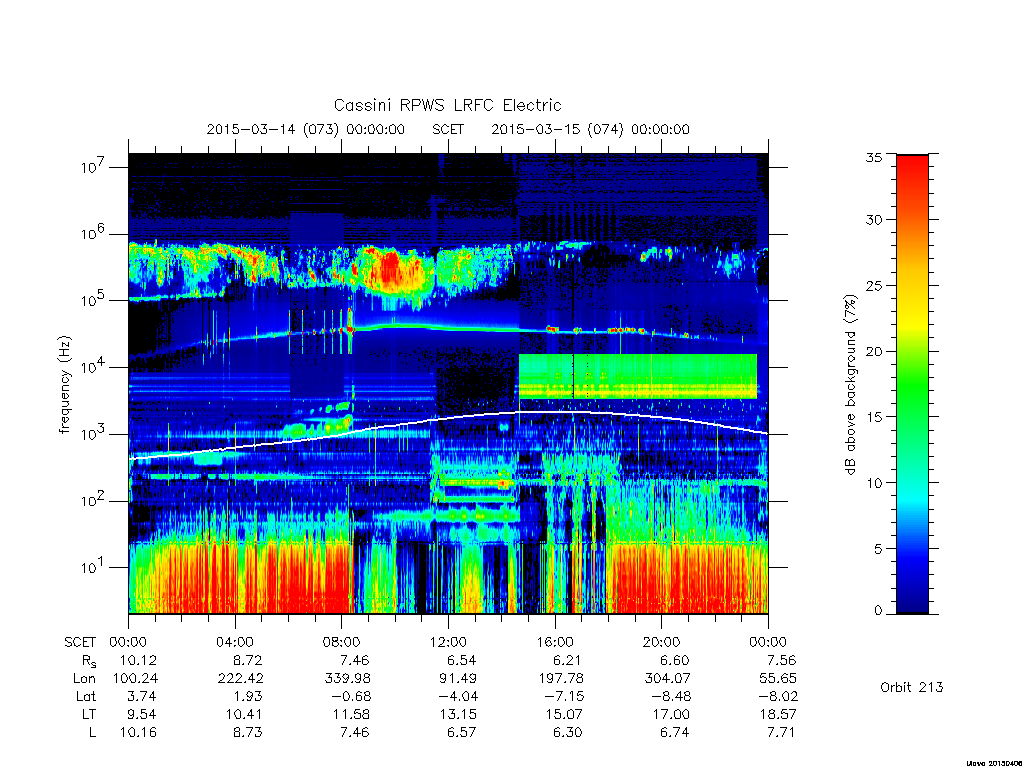Click the Lat value -0.68
Viewport: 1024px width, 768px height.
click(351, 697)
